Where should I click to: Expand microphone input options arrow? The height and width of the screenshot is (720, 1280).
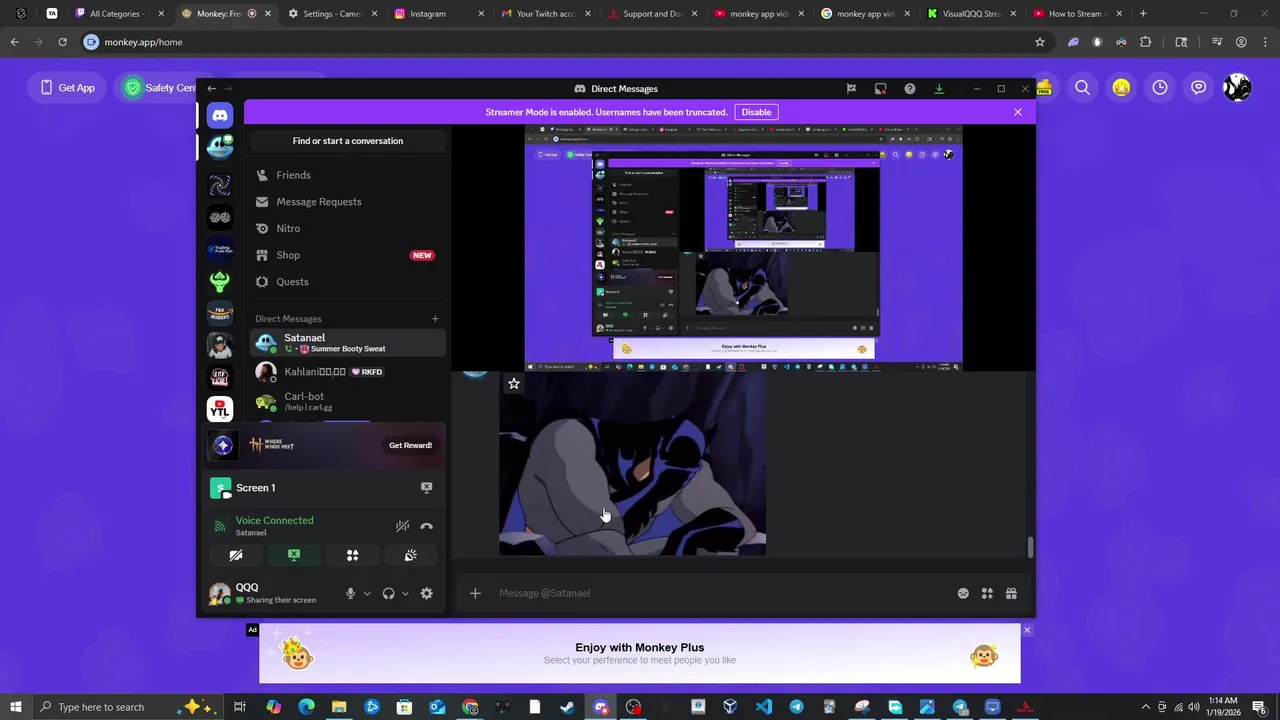click(x=367, y=593)
